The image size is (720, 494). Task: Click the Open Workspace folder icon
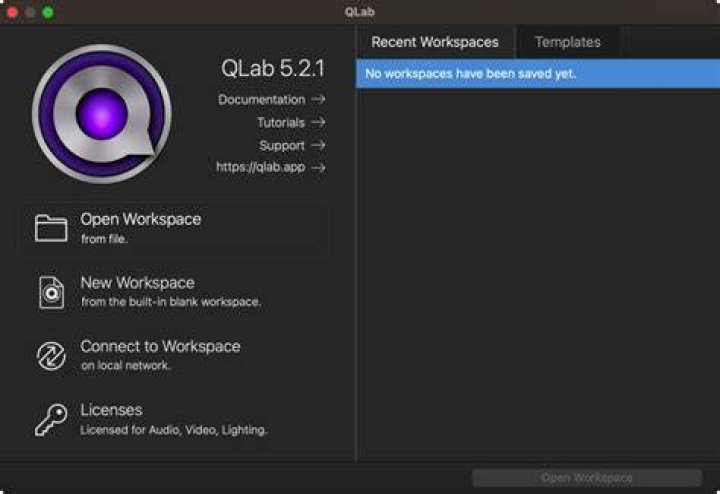click(x=51, y=228)
